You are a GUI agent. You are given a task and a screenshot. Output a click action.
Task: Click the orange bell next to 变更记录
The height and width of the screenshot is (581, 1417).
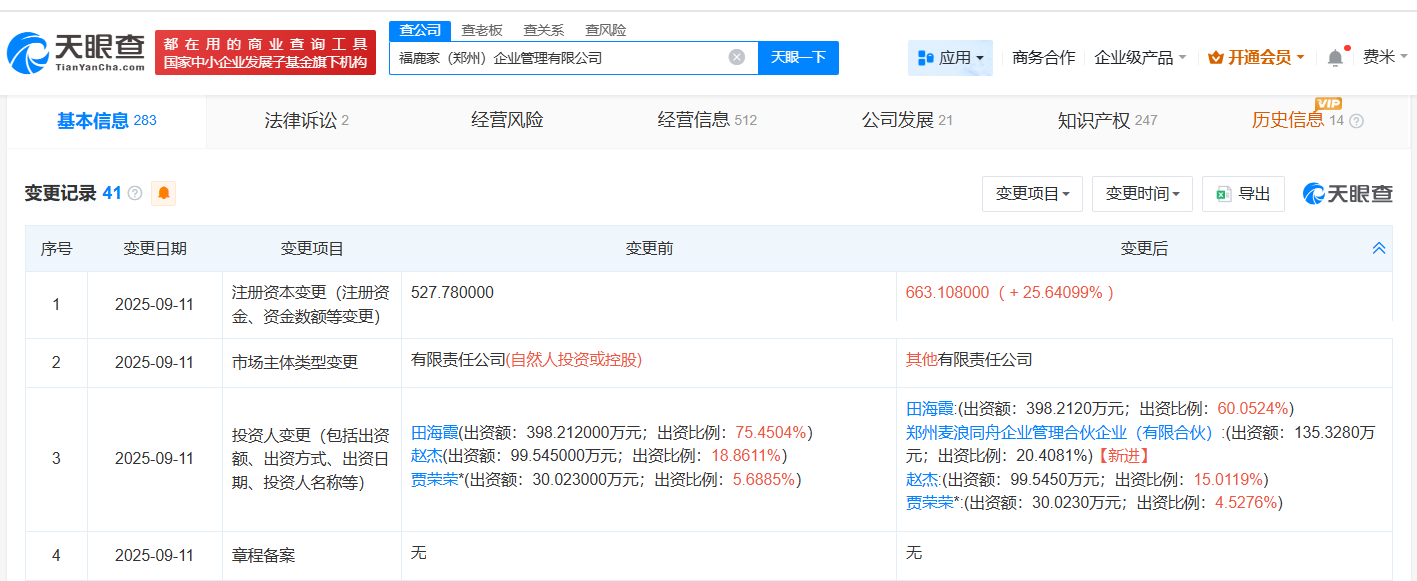pyautogui.click(x=163, y=193)
